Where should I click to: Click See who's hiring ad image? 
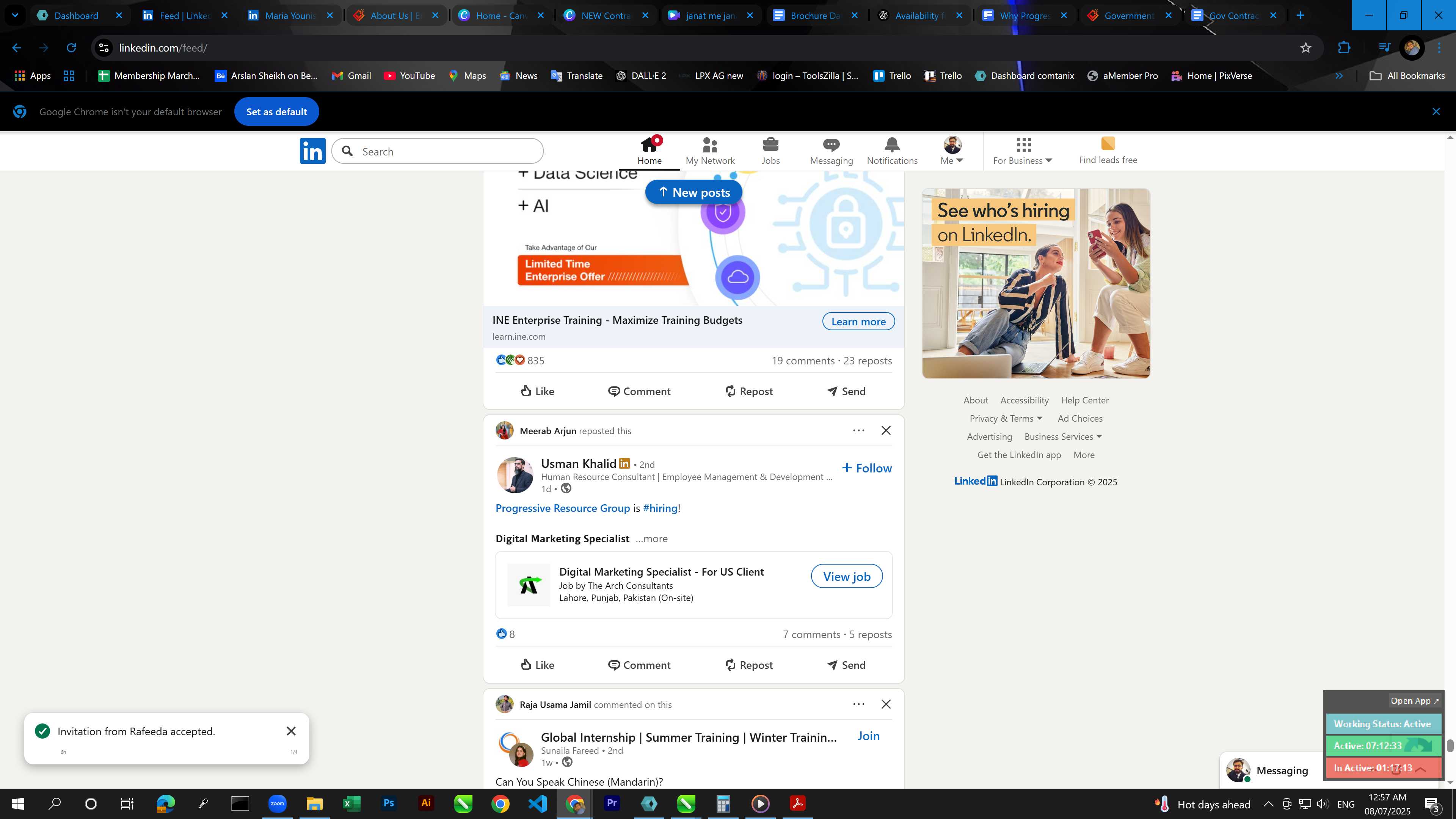pyautogui.click(x=1036, y=284)
